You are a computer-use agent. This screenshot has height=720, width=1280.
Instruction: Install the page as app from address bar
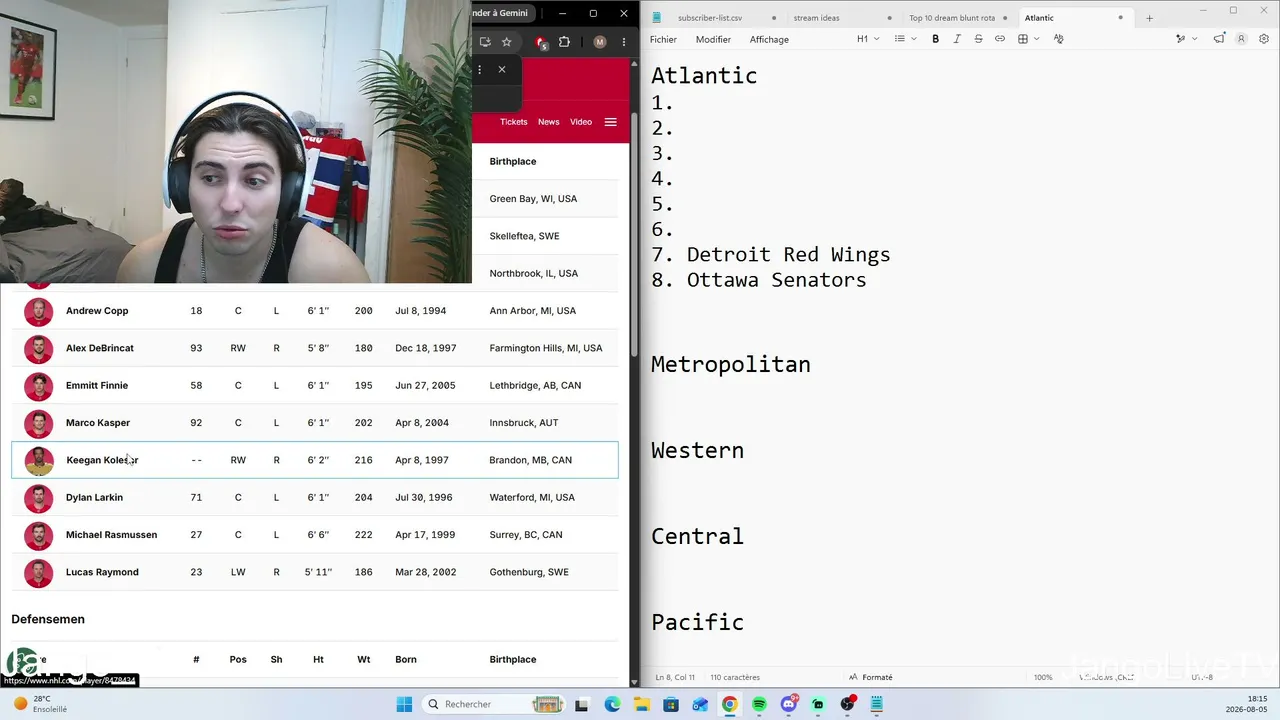485,42
